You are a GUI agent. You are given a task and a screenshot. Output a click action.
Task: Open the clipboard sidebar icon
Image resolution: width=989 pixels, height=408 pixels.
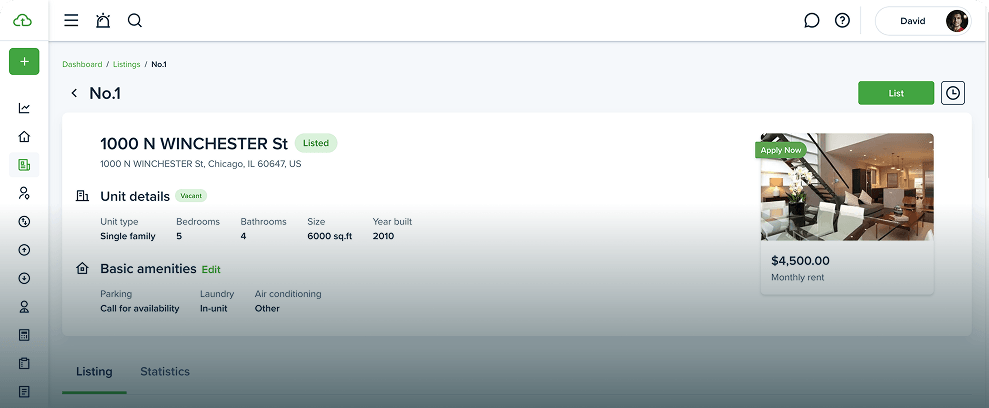pos(24,363)
